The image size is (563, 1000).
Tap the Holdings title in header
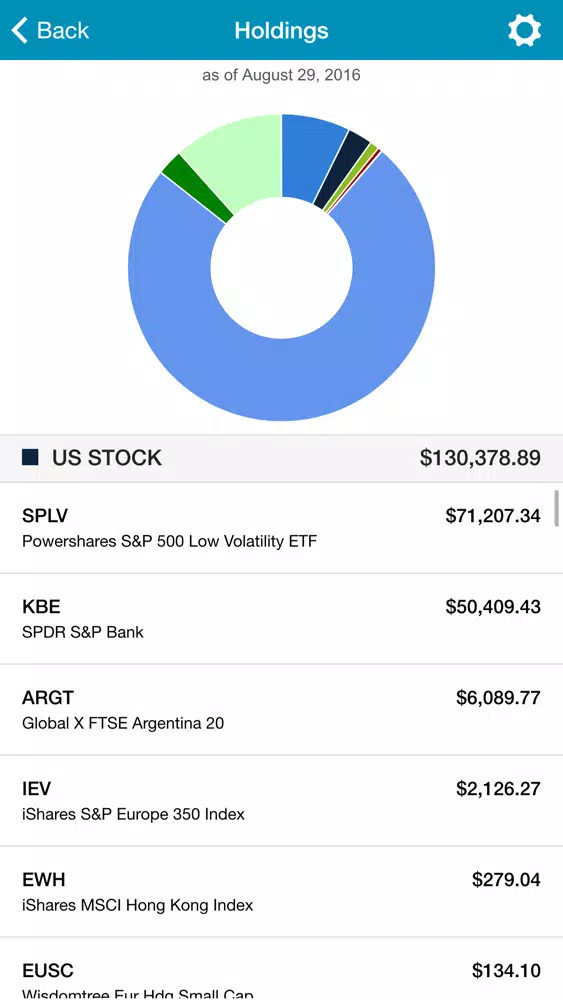point(281,30)
